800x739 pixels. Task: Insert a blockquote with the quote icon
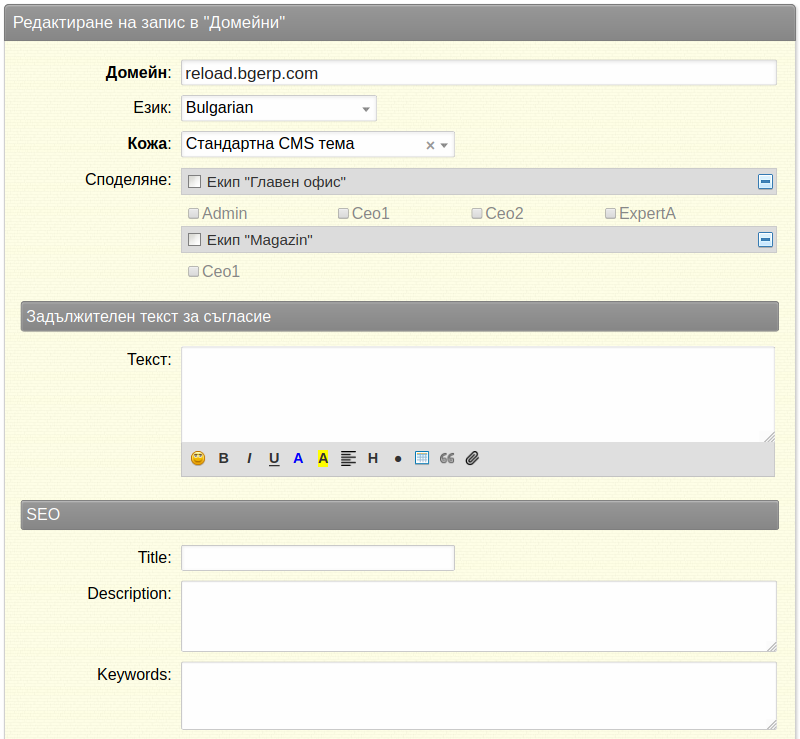click(x=447, y=458)
